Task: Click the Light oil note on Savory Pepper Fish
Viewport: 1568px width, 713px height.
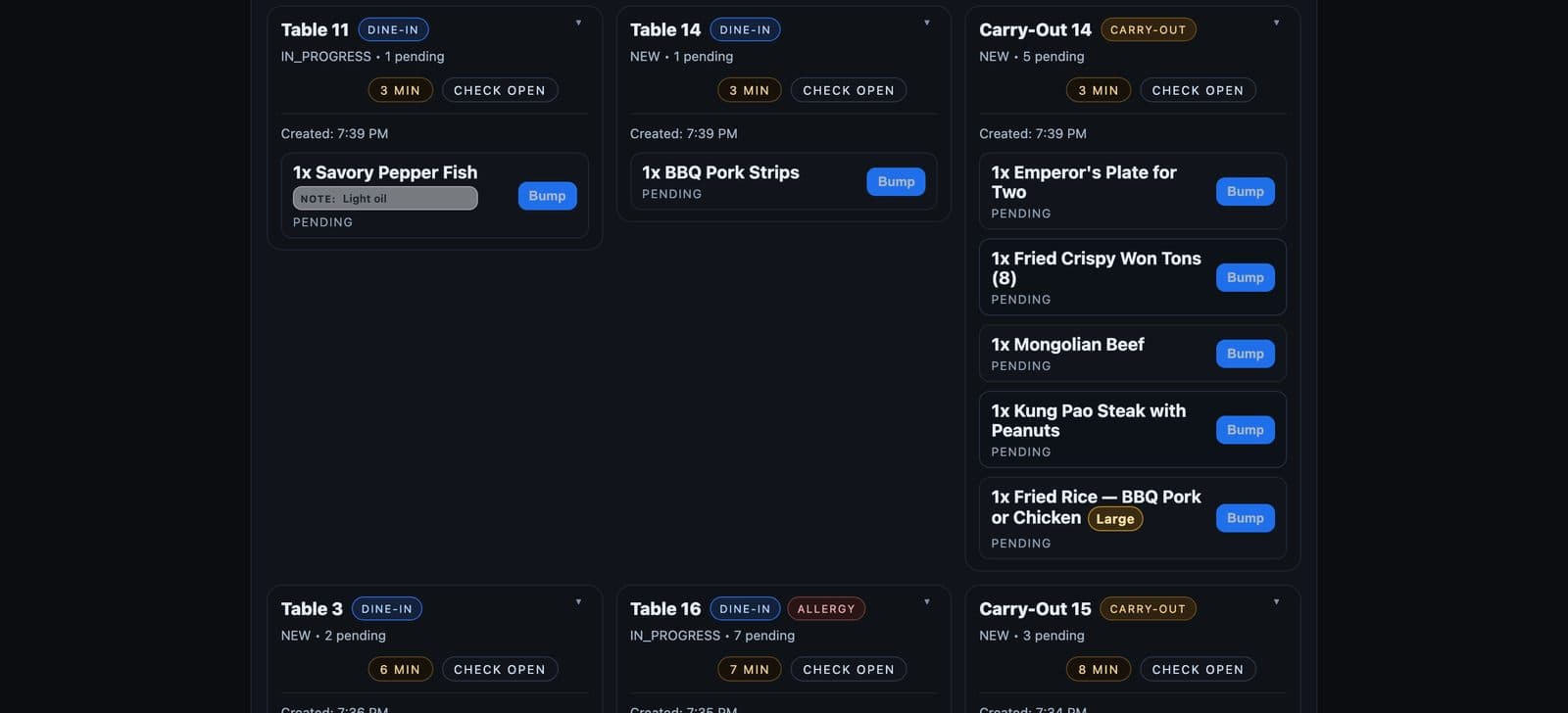Action: pyautogui.click(x=385, y=198)
